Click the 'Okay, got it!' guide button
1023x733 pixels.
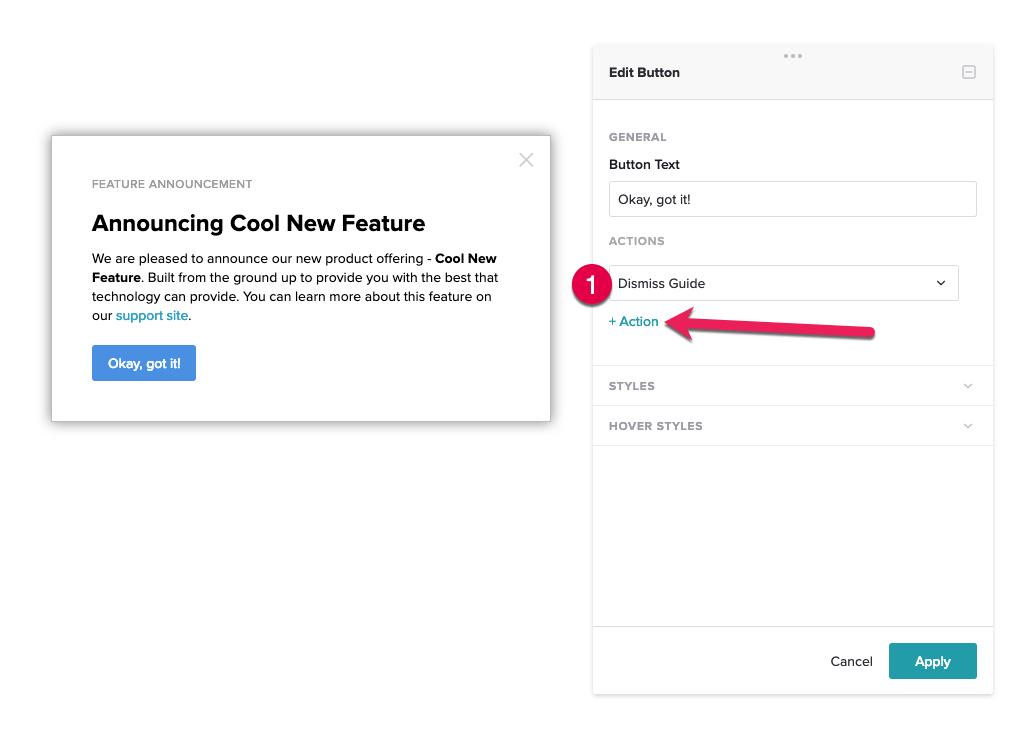pos(144,363)
